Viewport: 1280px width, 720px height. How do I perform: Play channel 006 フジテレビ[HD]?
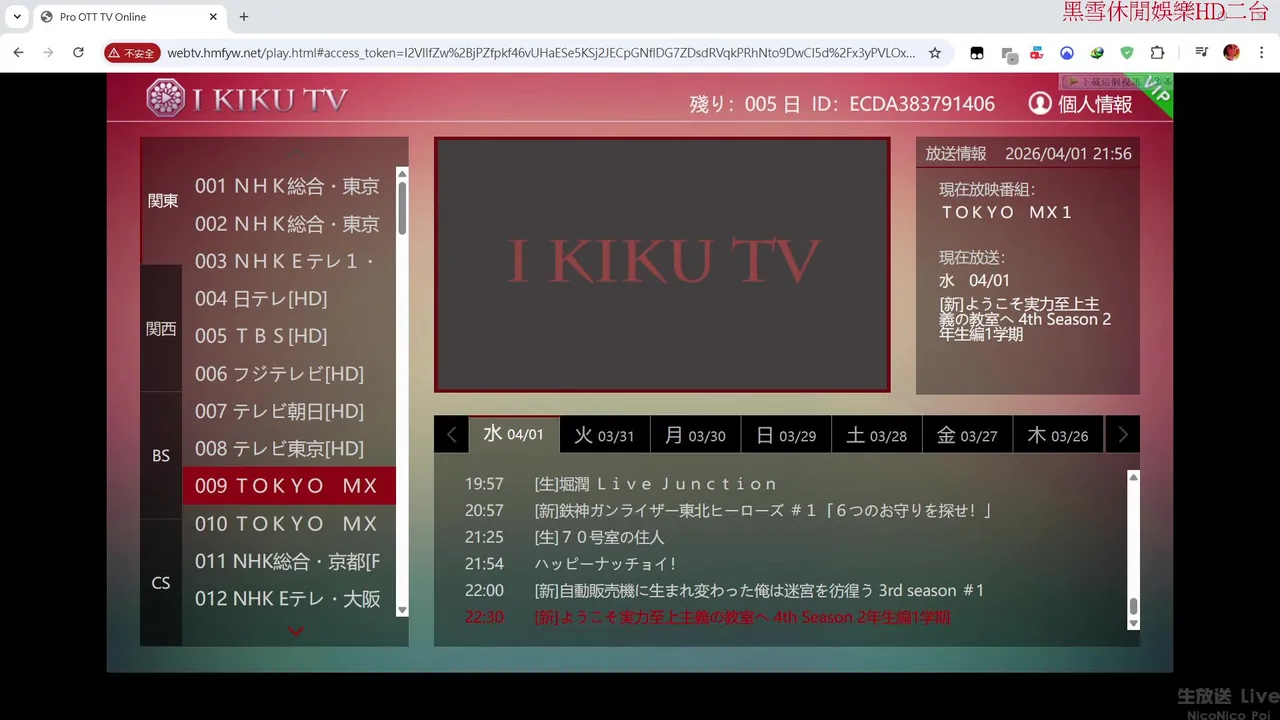(289, 373)
